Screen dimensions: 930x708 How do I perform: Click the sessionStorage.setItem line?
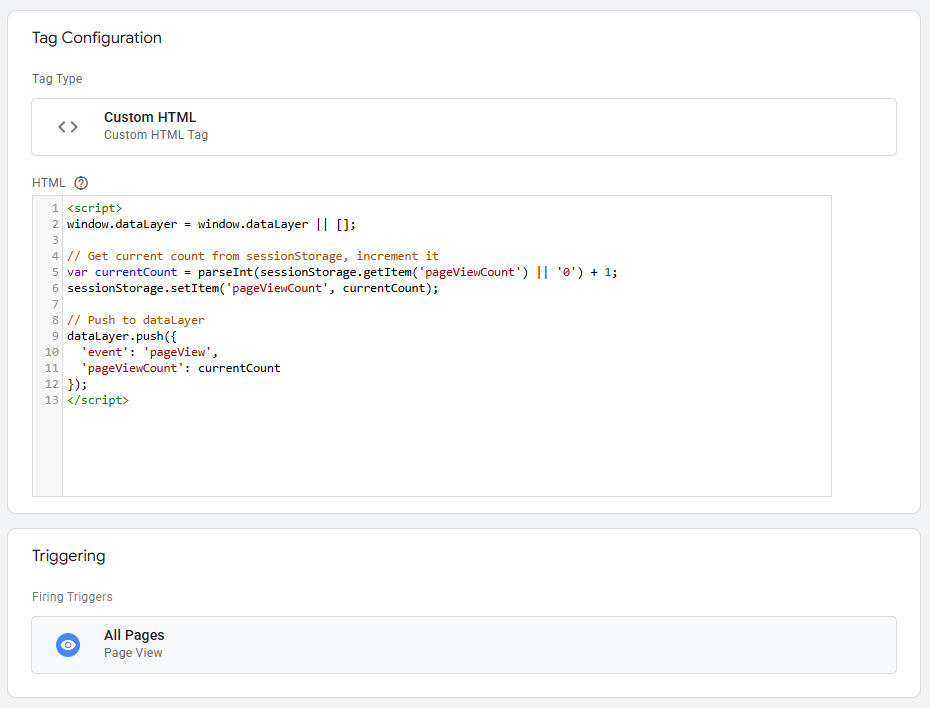pyautogui.click(x=253, y=288)
